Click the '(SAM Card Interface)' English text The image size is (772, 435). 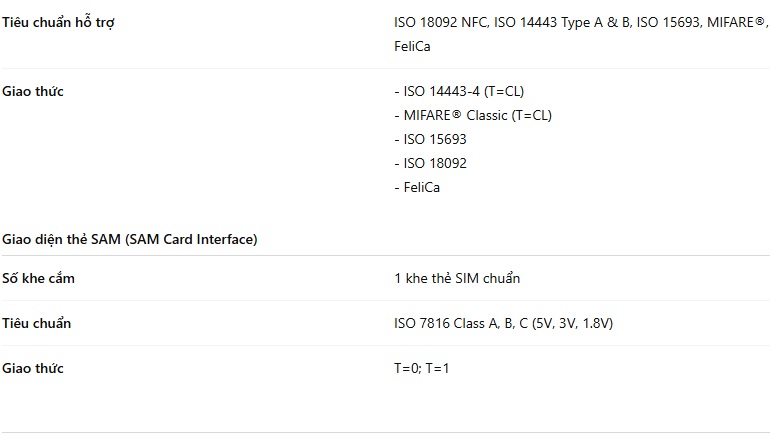[x=192, y=240]
